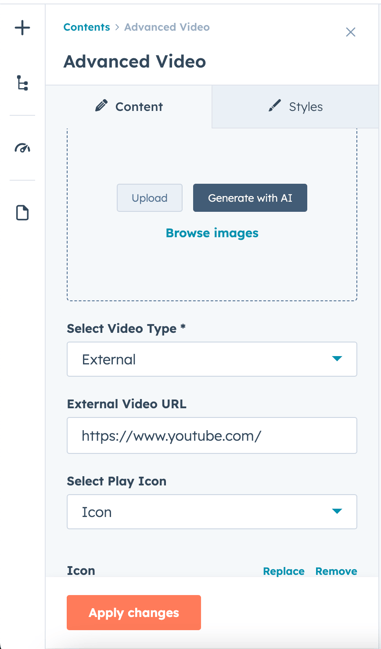
Task: Click the Upload button
Action: tap(149, 198)
